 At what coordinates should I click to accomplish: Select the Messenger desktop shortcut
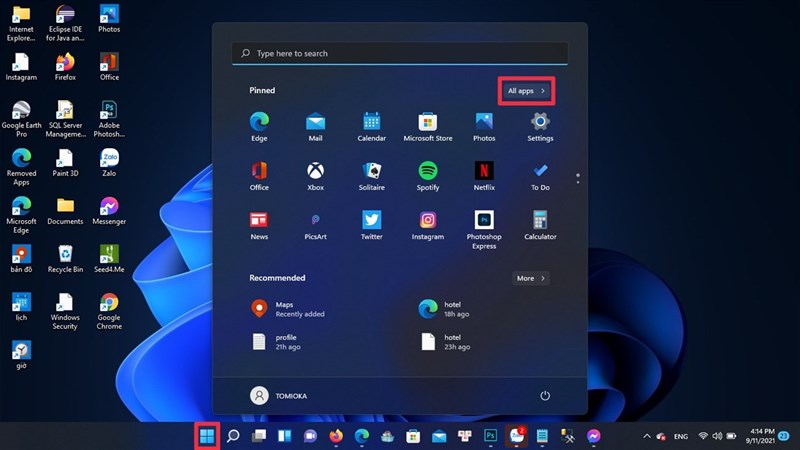click(109, 211)
